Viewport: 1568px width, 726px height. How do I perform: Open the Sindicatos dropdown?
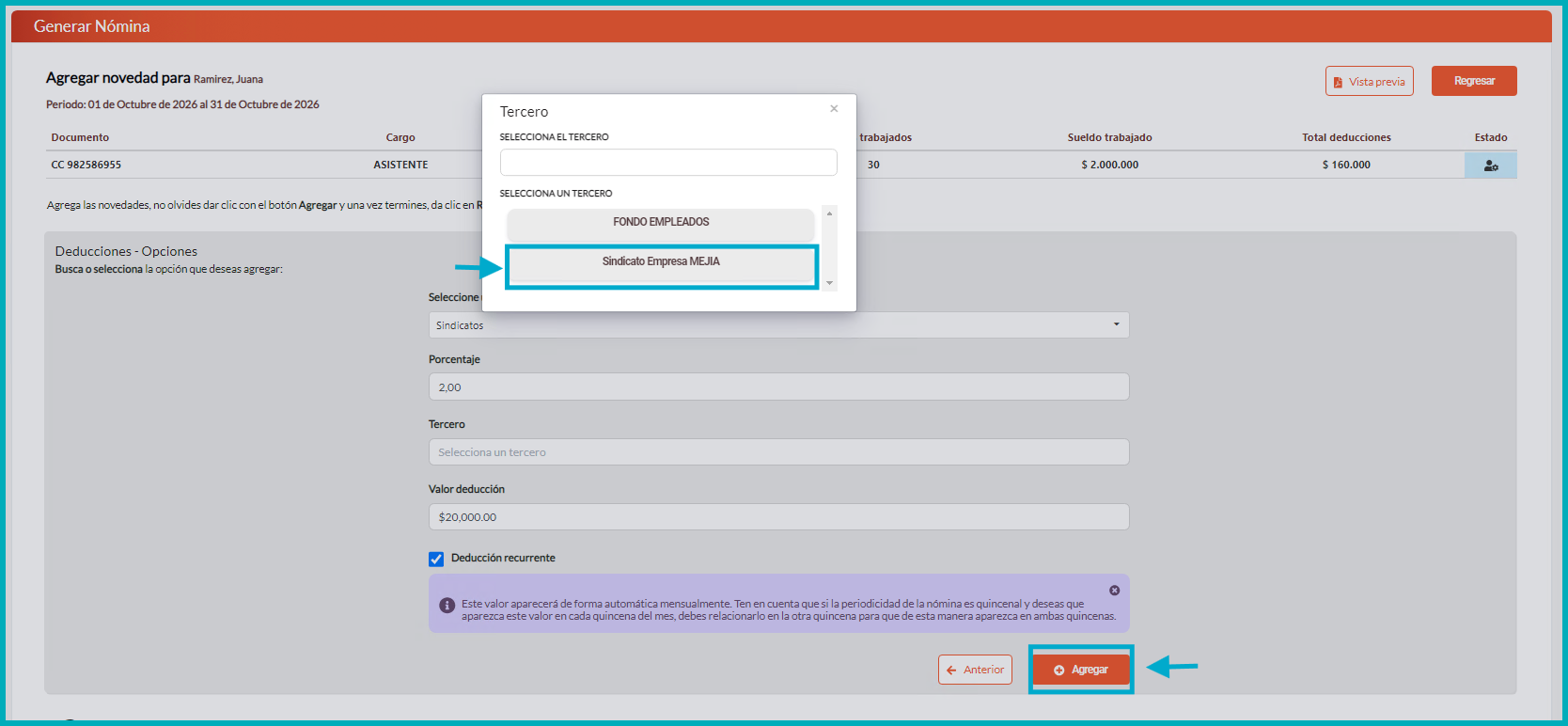point(778,325)
